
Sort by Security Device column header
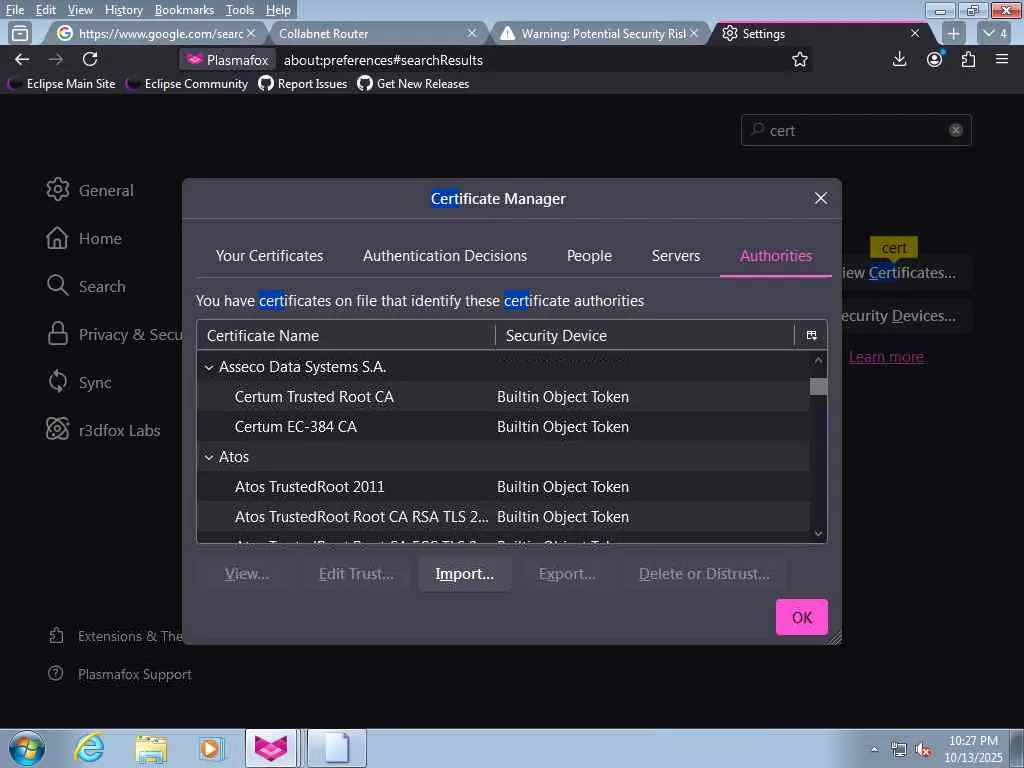(645, 335)
